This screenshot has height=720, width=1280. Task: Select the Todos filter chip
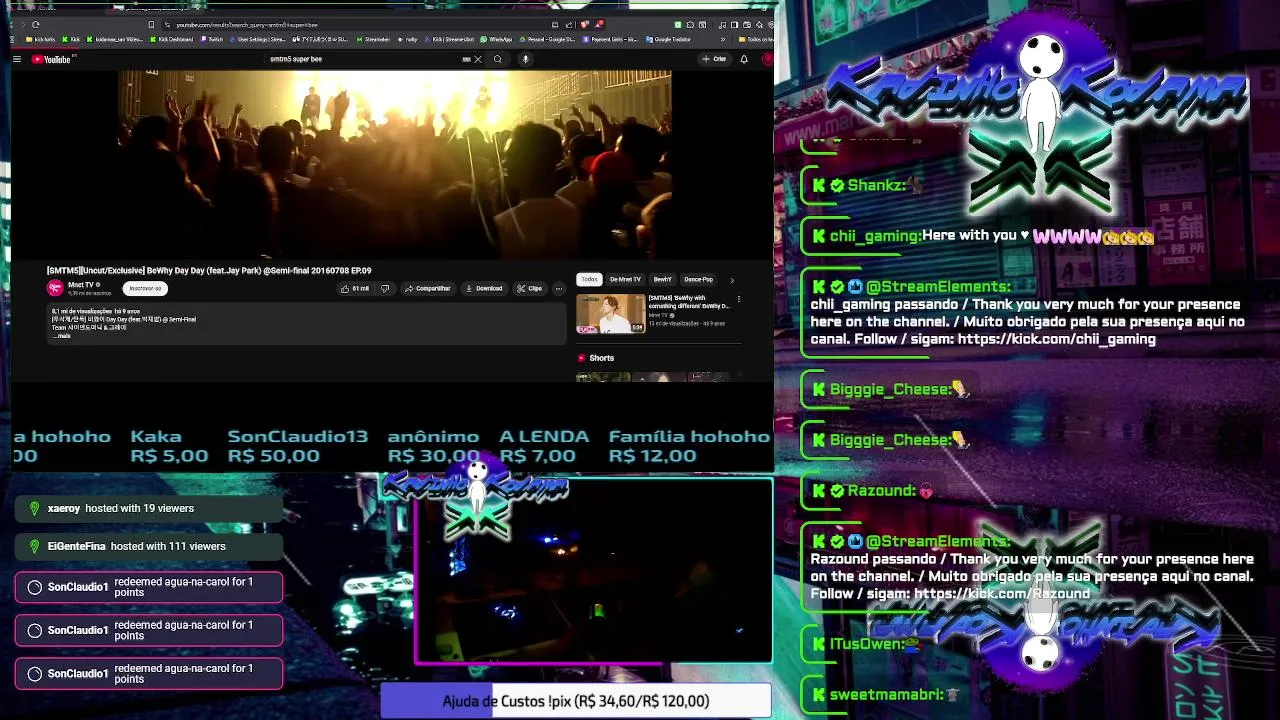[589, 279]
